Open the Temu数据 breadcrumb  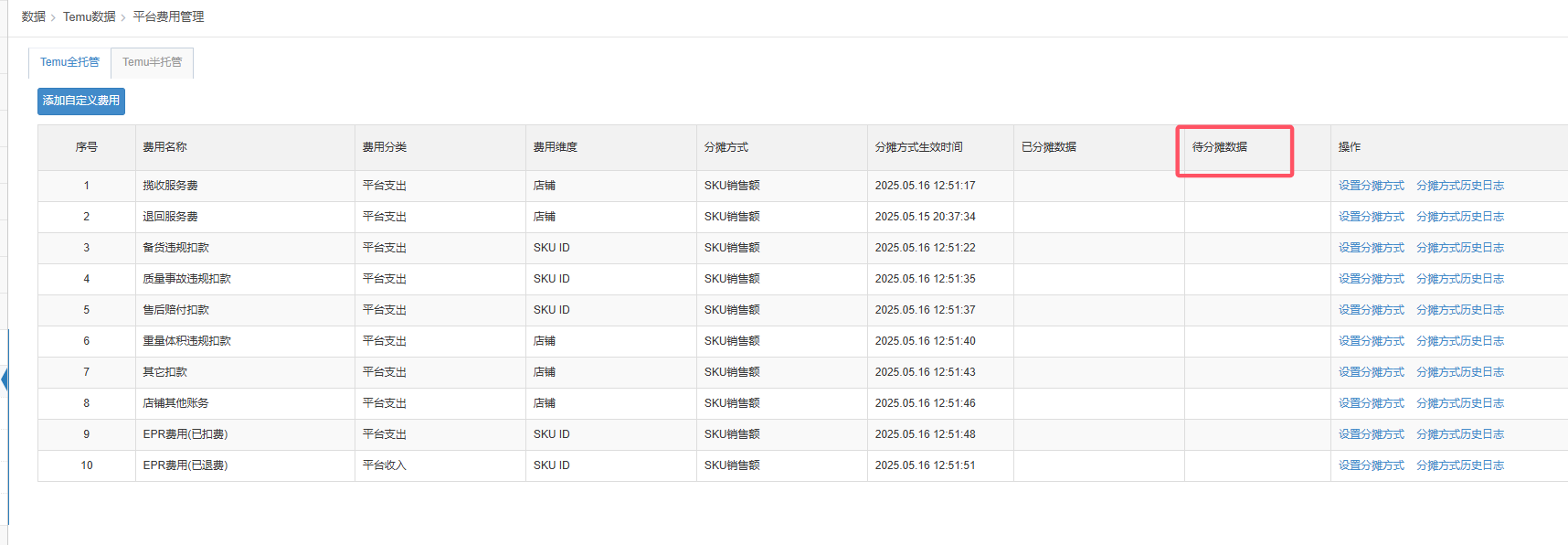click(90, 16)
